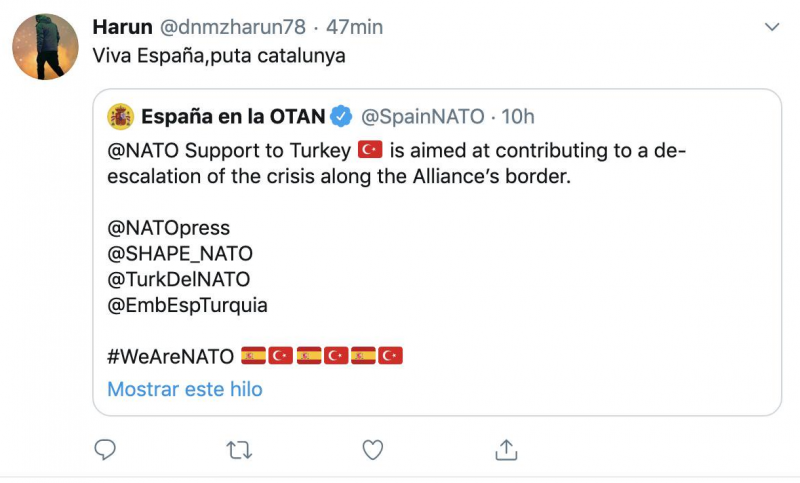Click the @SHAPE_NATO mention

click(180, 254)
